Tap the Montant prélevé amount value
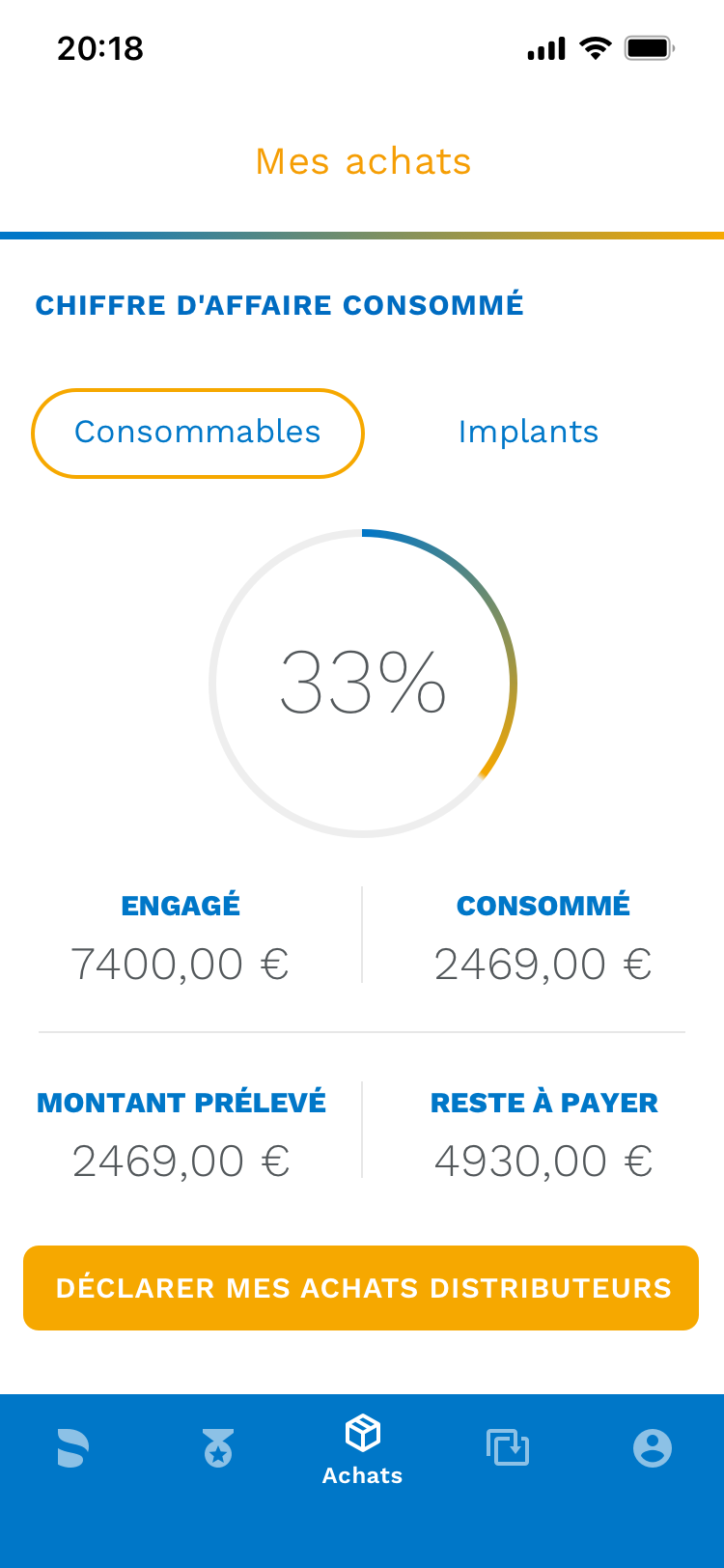This screenshot has height=1568, width=724. 181,1162
